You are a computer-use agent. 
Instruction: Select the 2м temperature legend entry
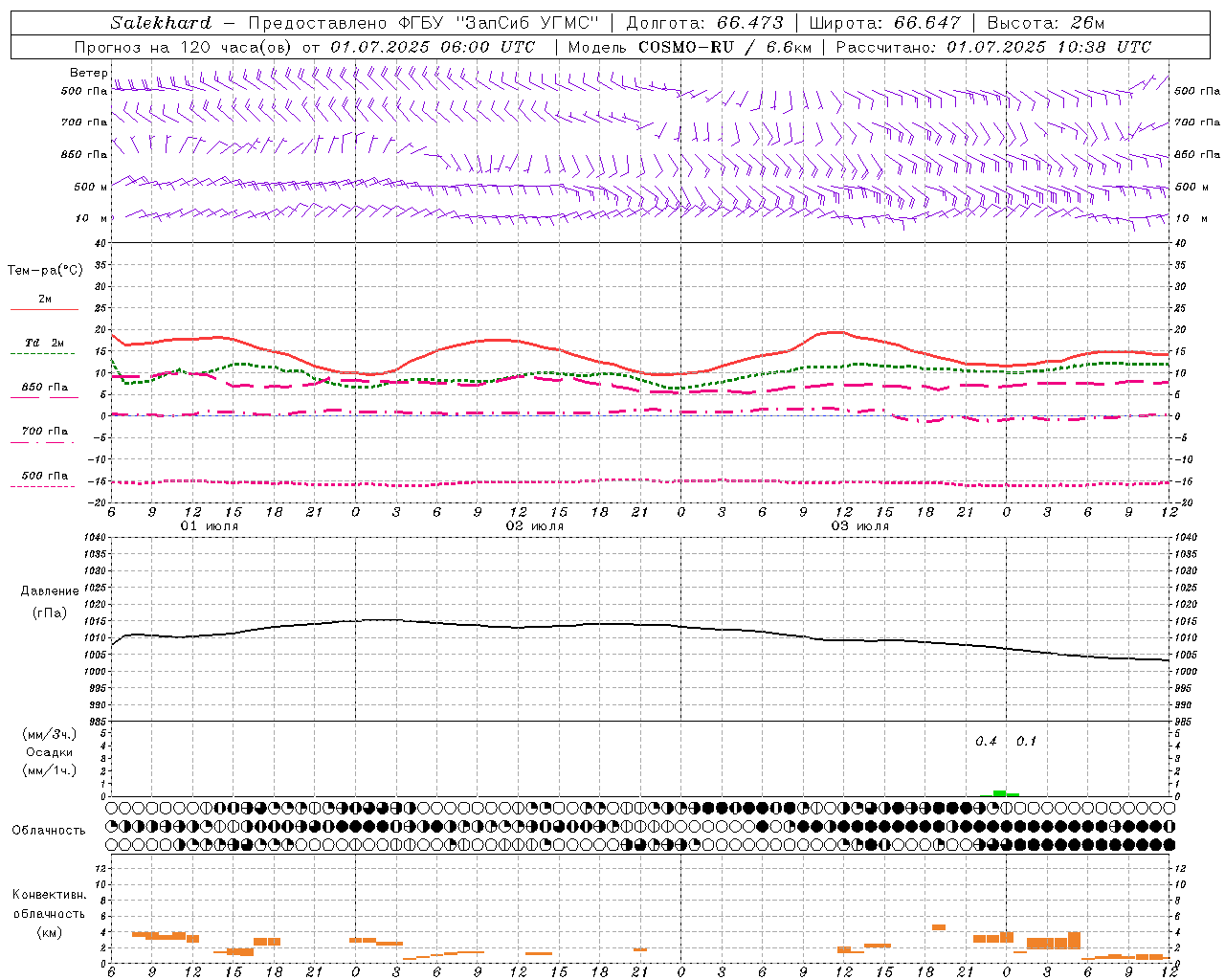[x=45, y=299]
